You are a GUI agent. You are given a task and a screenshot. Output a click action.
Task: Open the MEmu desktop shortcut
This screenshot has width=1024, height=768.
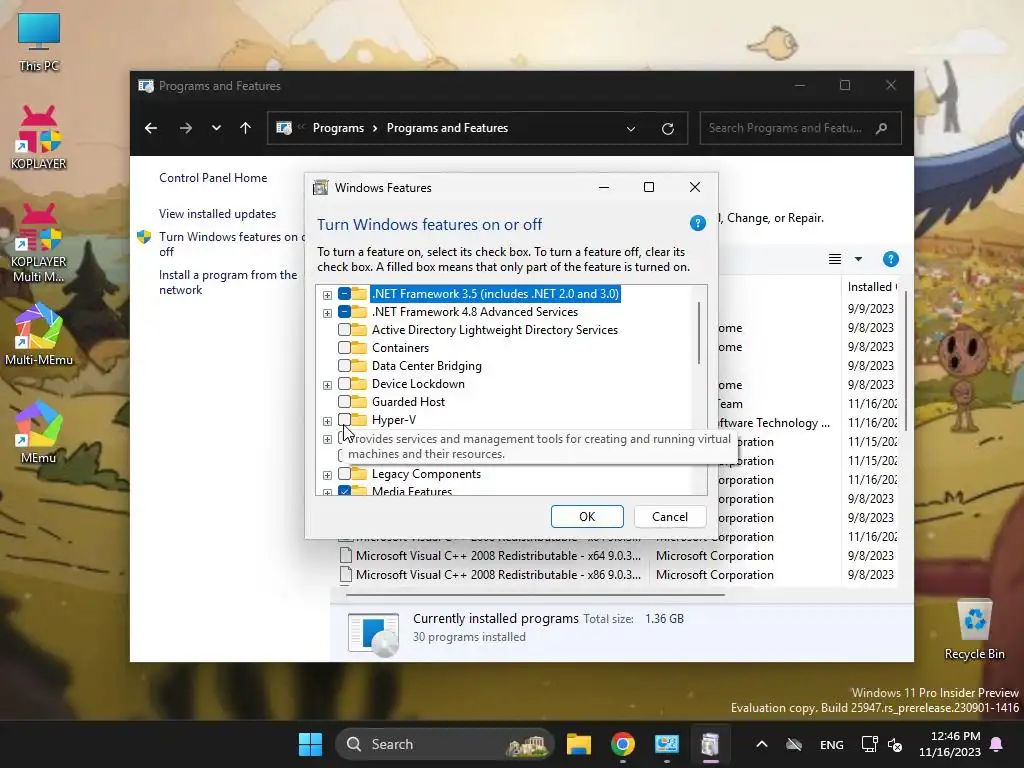click(39, 432)
